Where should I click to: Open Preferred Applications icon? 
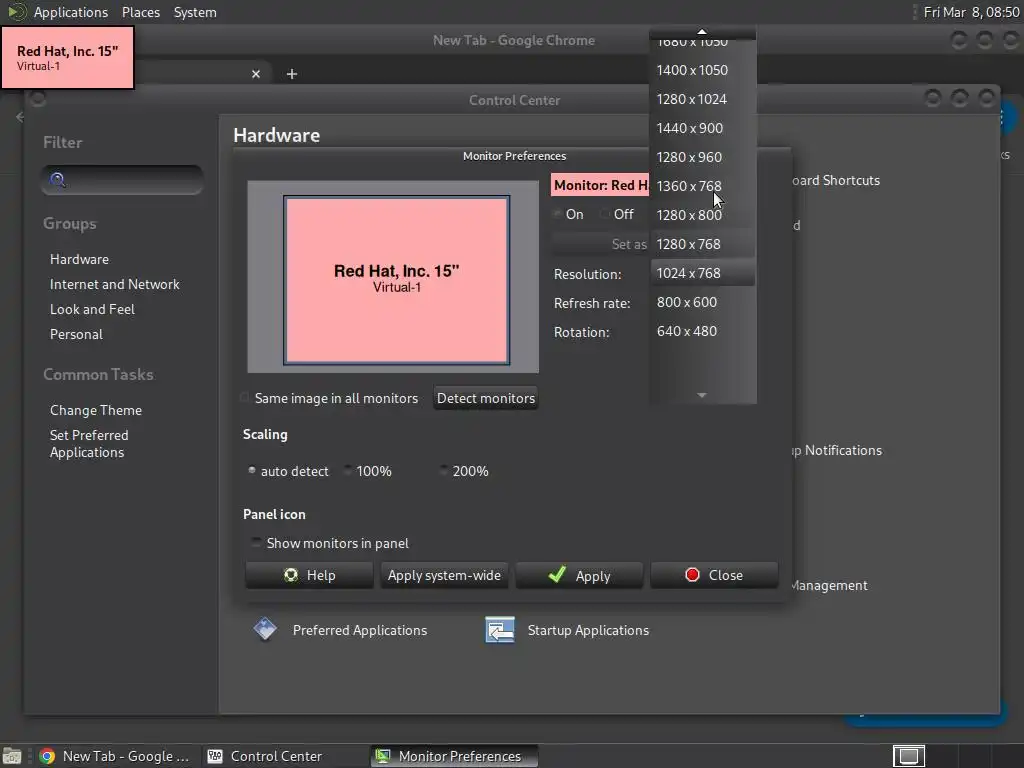(265, 630)
